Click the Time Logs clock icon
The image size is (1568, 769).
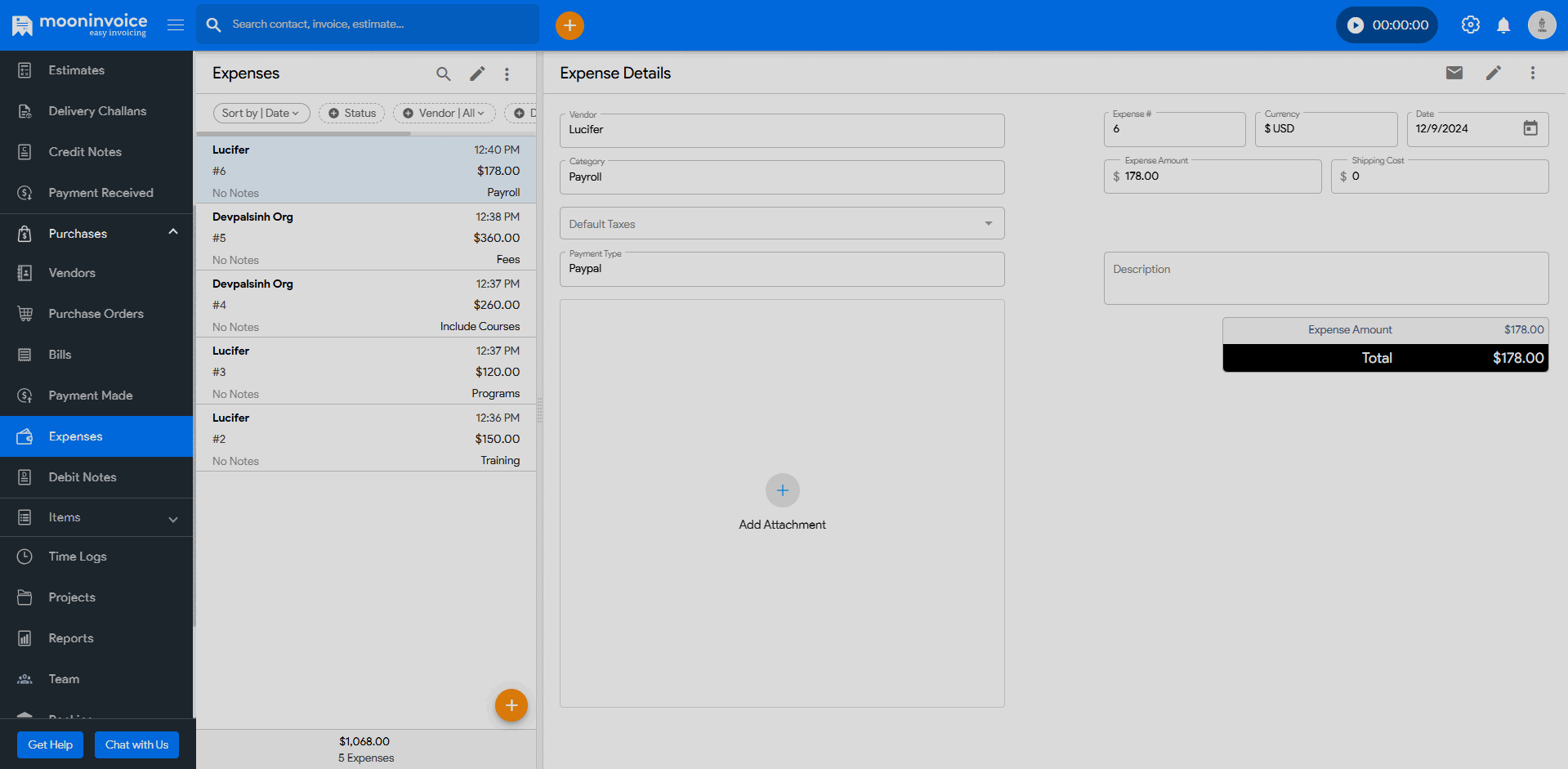pyautogui.click(x=25, y=557)
